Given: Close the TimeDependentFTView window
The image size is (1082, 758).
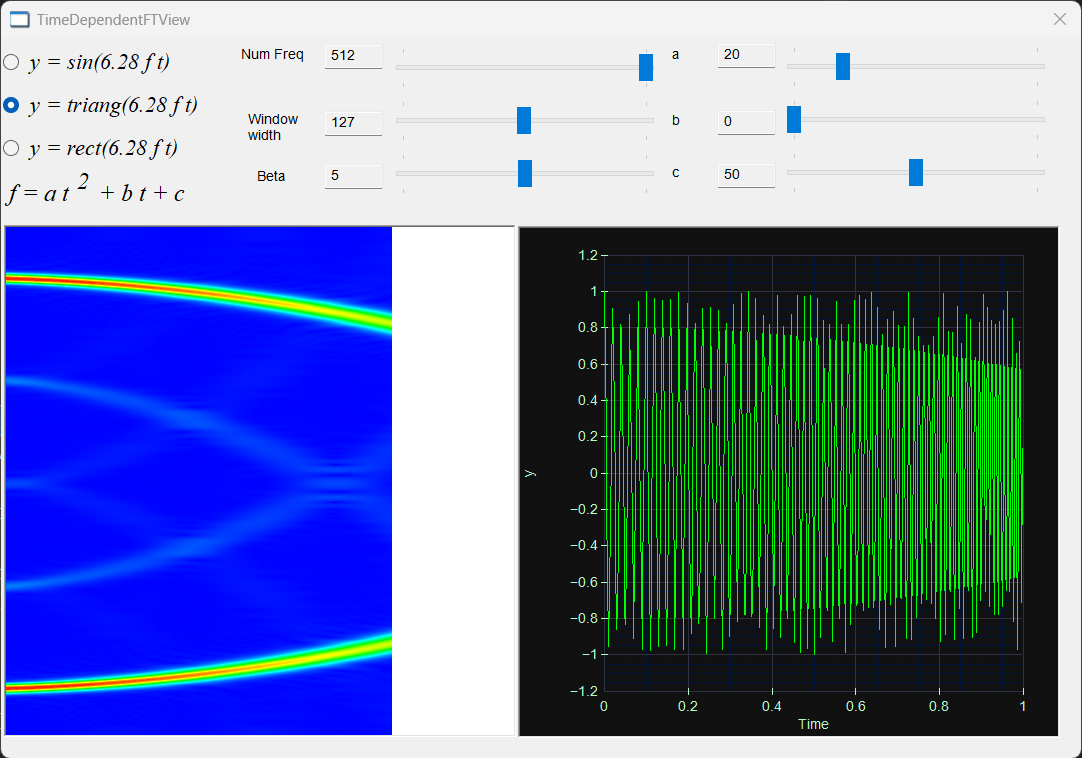Looking at the screenshot, I should 1060,19.
